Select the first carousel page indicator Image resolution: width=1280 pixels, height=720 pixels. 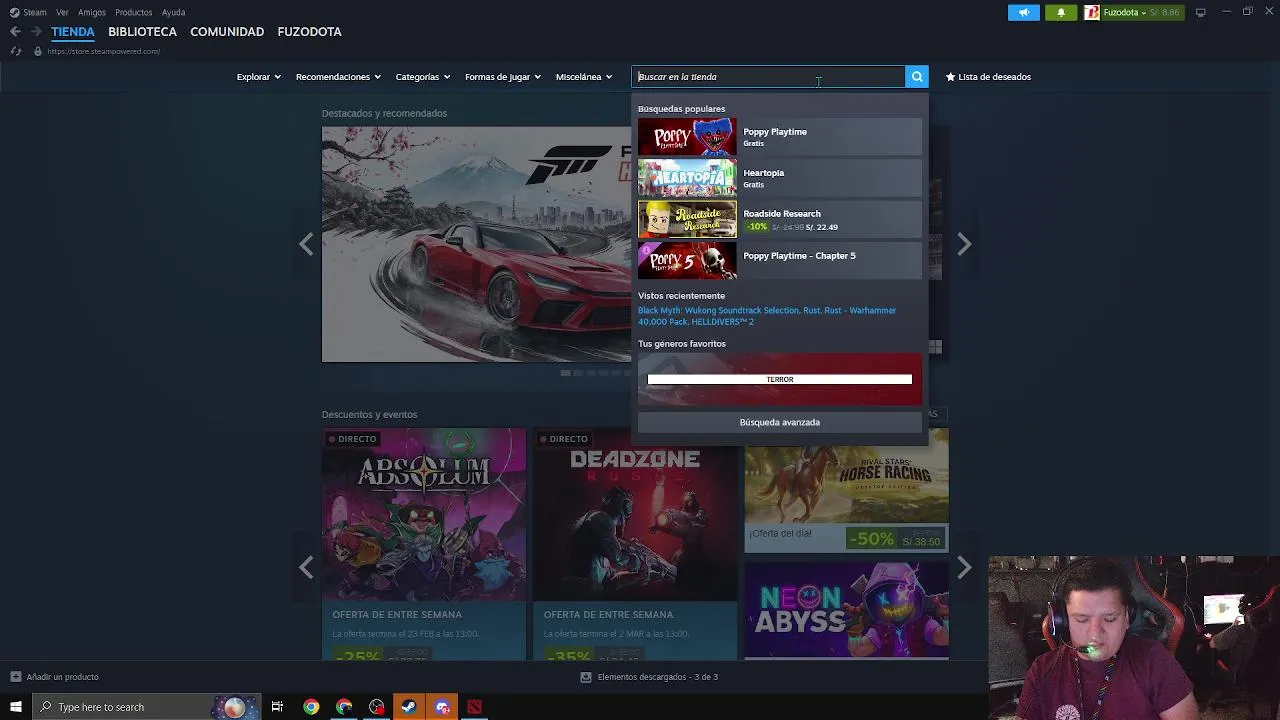click(565, 373)
